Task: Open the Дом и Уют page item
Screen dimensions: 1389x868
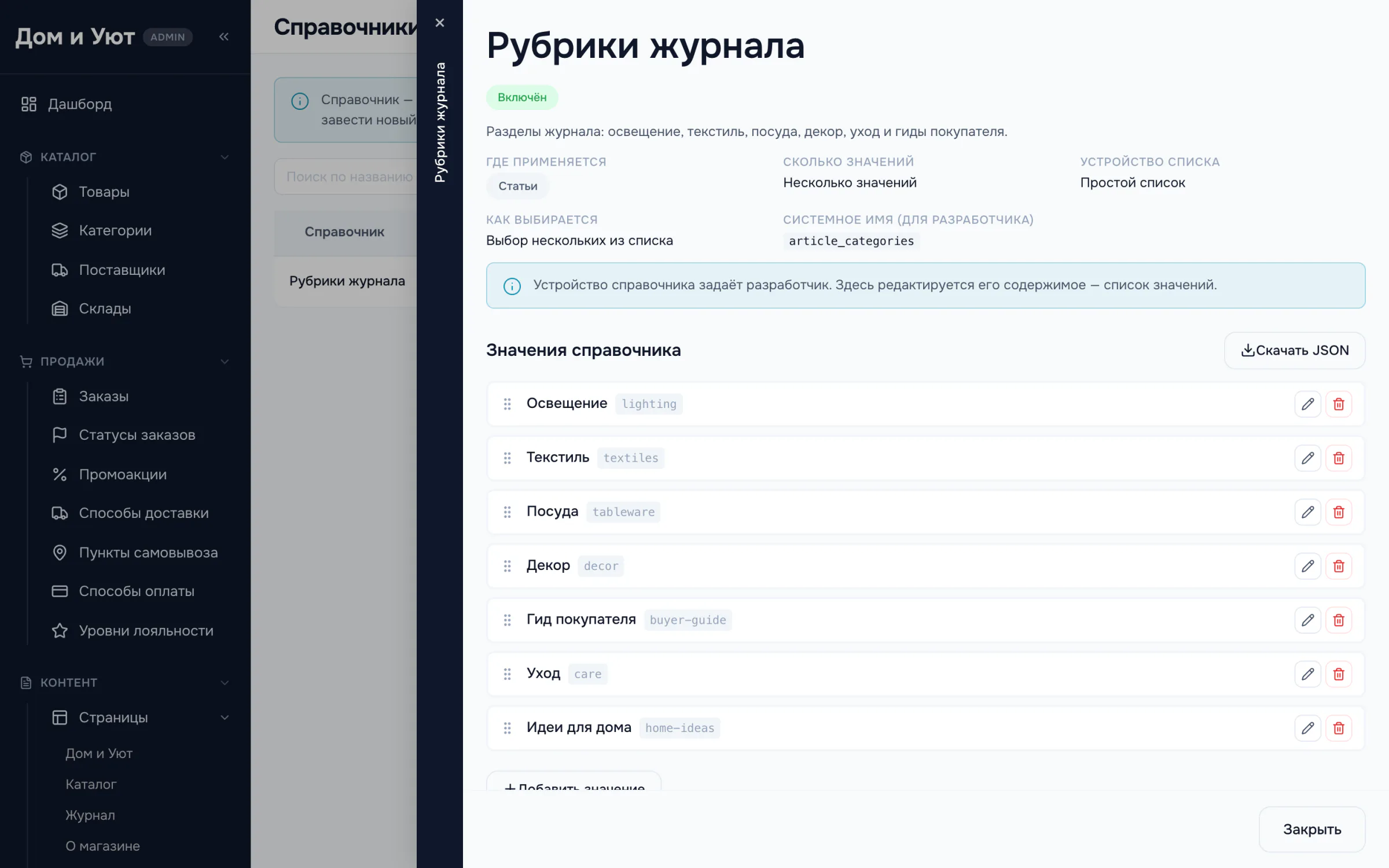Action: click(x=99, y=753)
